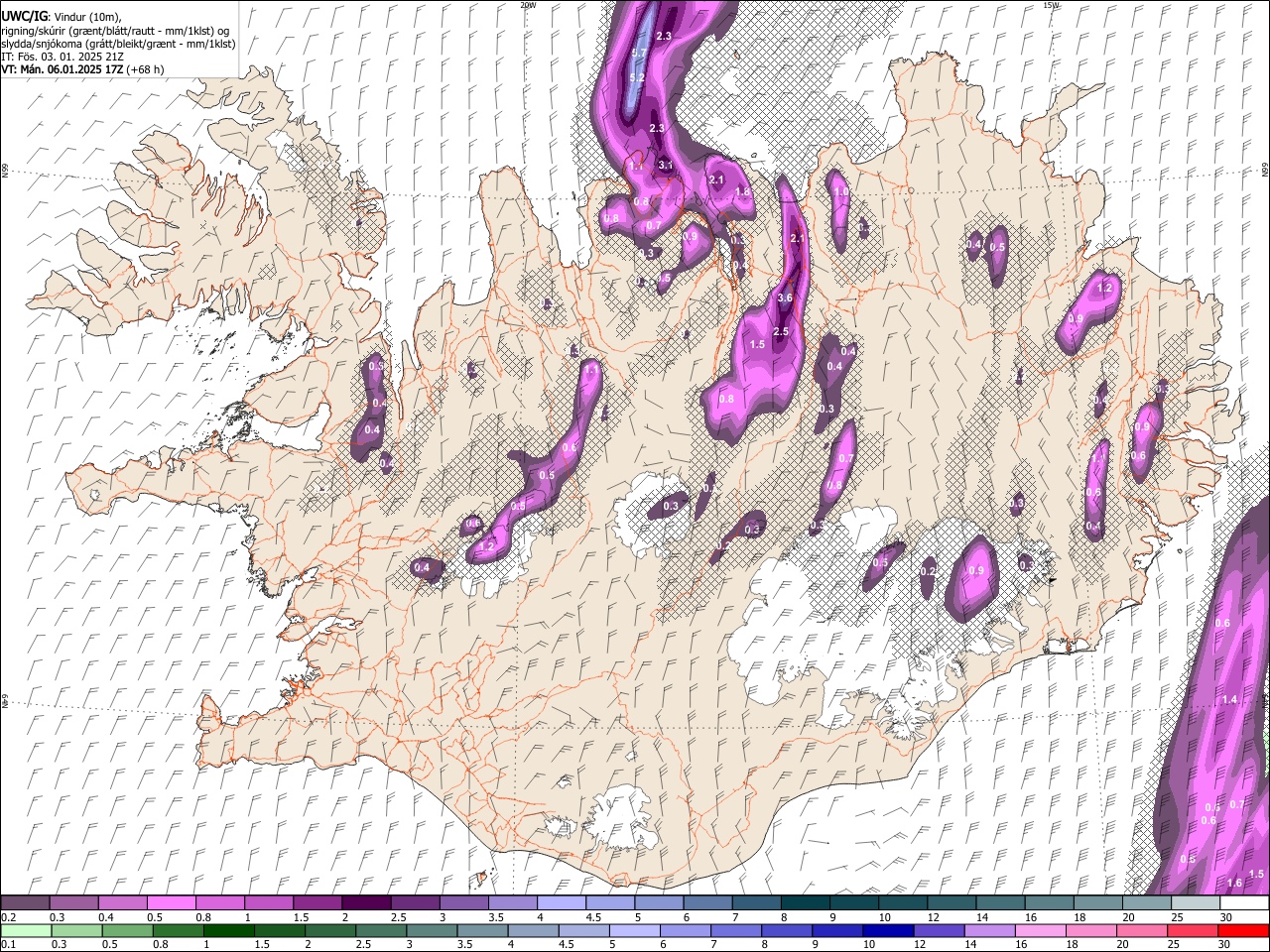Image resolution: width=1270 pixels, height=952 pixels.
Task: Click the '5.2' precipitation value on the map
Action: (637, 77)
